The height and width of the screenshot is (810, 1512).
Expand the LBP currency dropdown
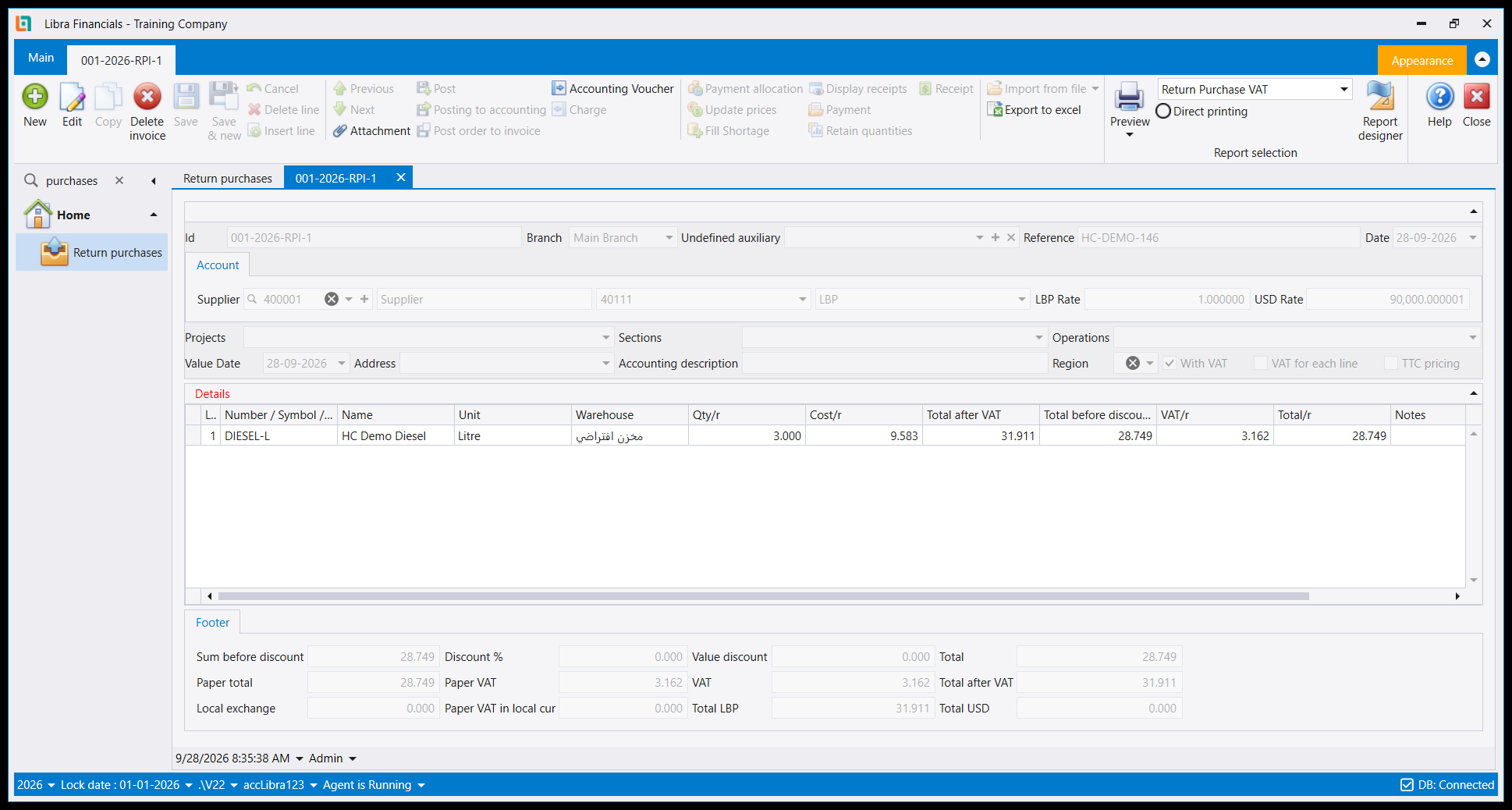1022,299
